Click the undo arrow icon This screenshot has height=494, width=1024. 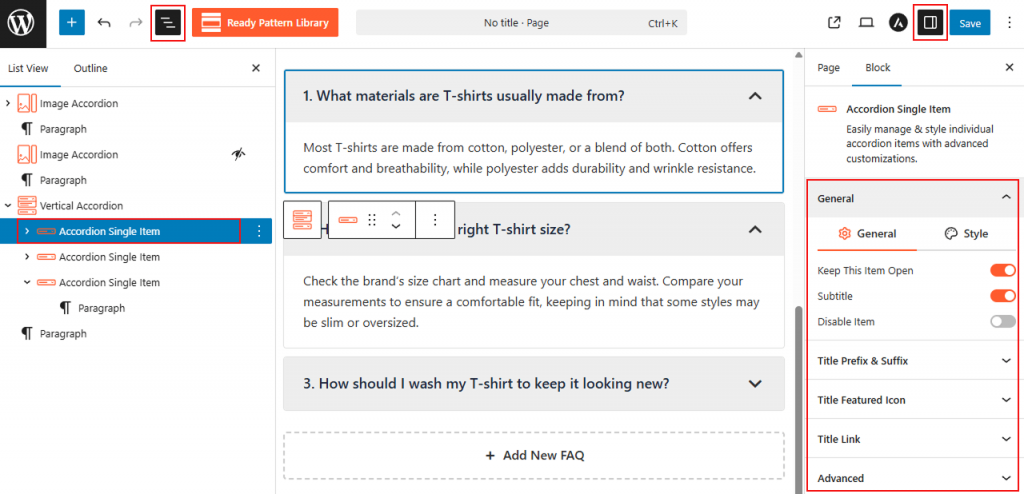(x=104, y=22)
